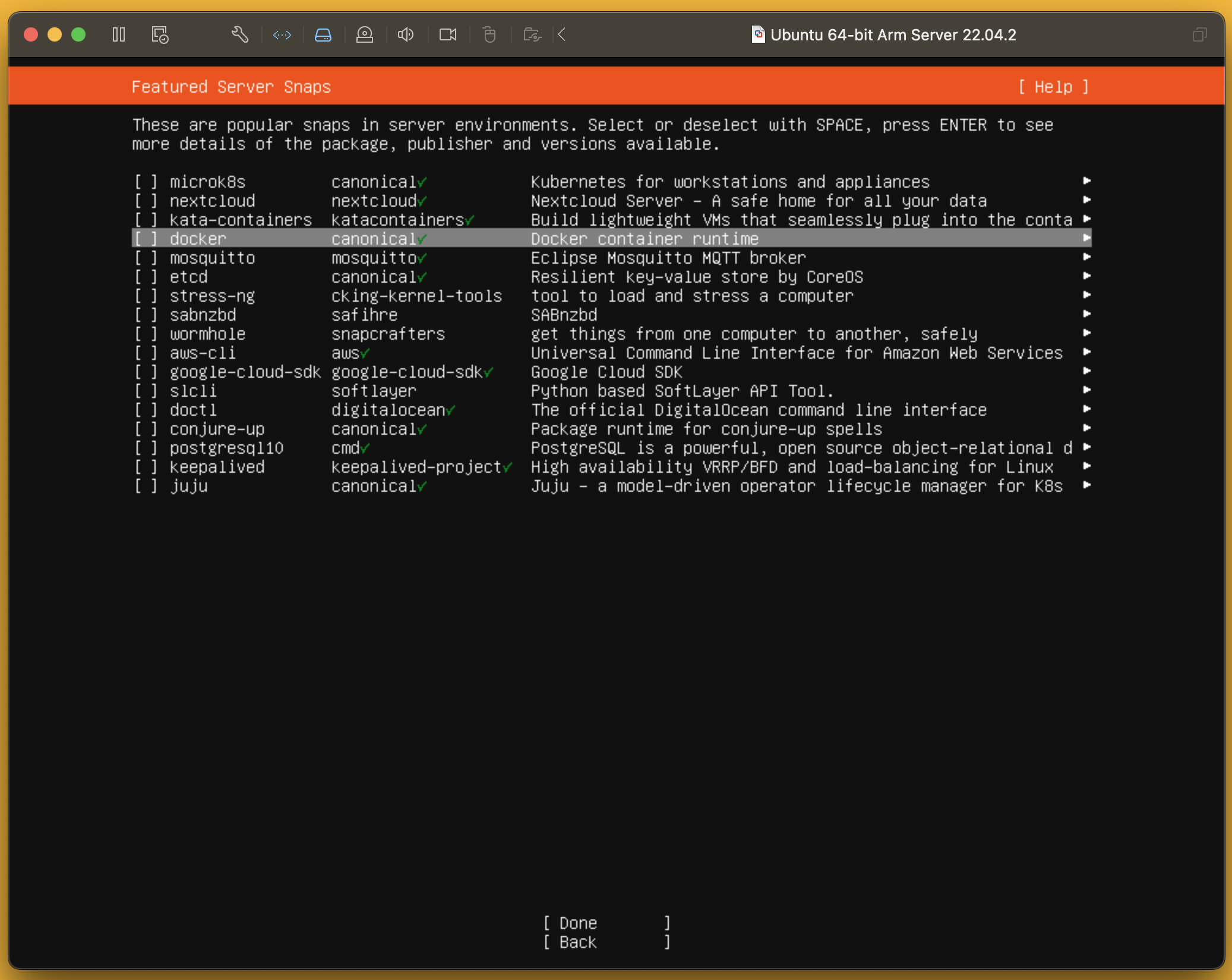Click the USB device icon
This screenshot has width=1232, height=980.
(489, 35)
